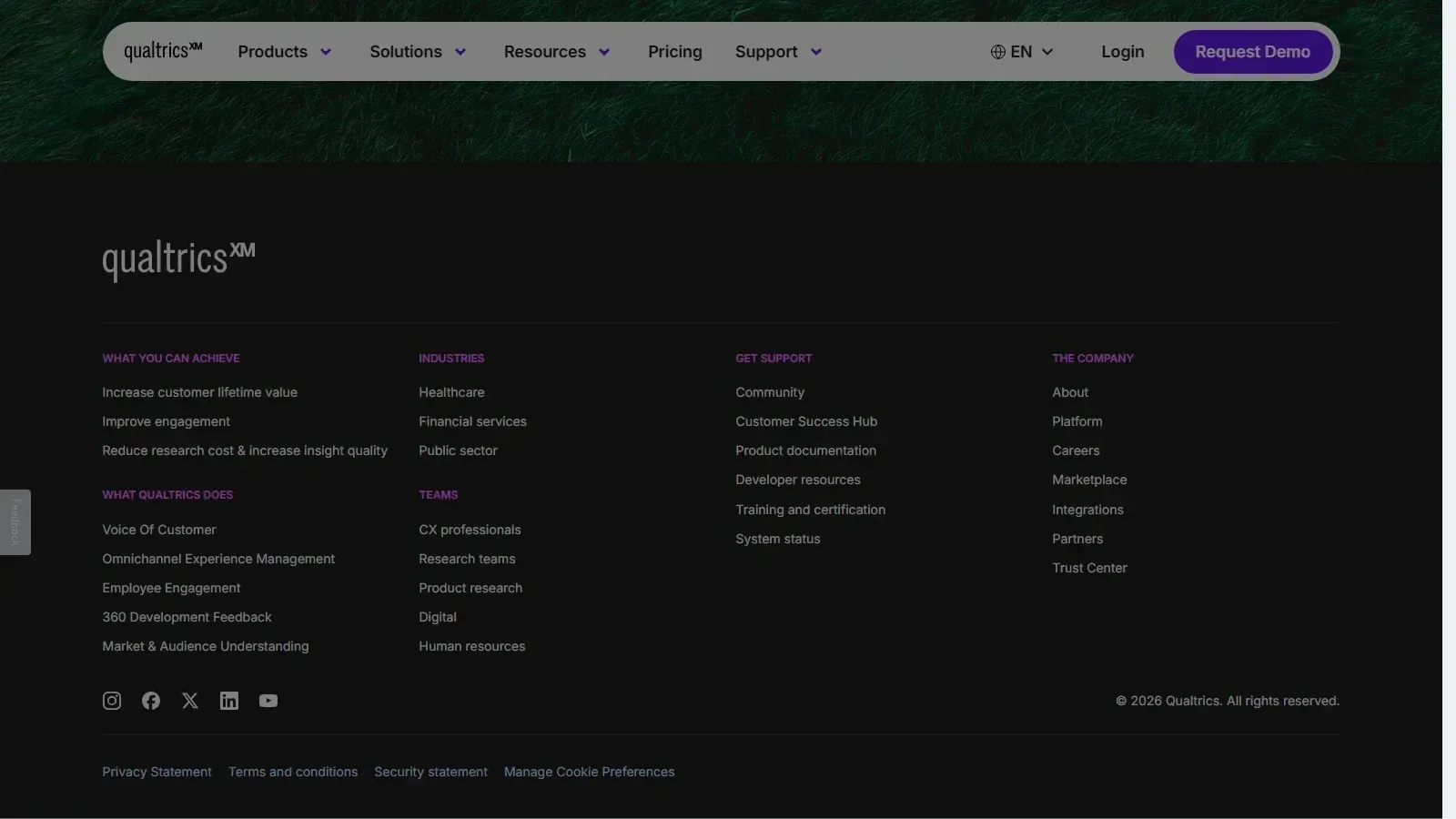
Task: Open Omnichannel Experience Management link
Action: [218, 559]
